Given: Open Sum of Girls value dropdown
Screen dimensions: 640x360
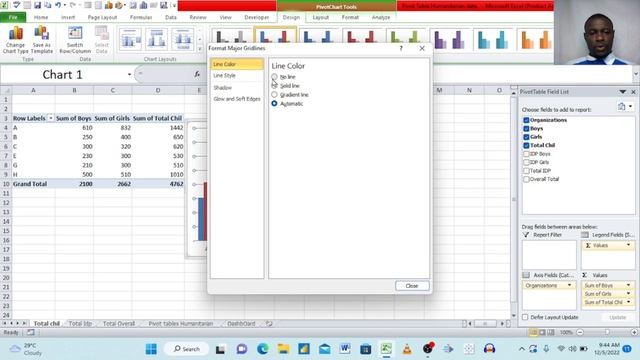Looking at the screenshot, I should coord(628,293).
